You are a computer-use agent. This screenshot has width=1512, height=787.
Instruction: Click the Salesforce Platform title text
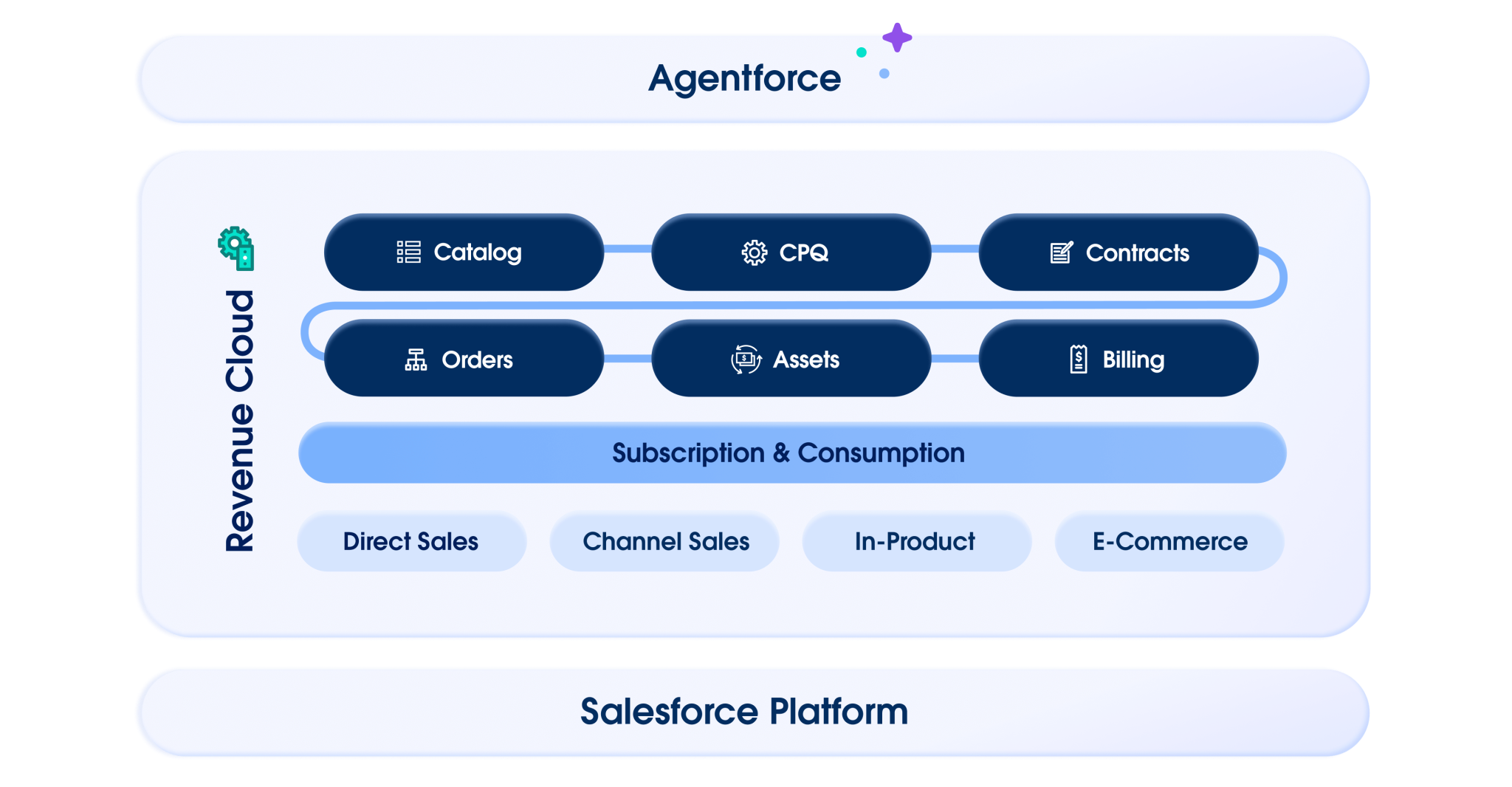(x=744, y=712)
